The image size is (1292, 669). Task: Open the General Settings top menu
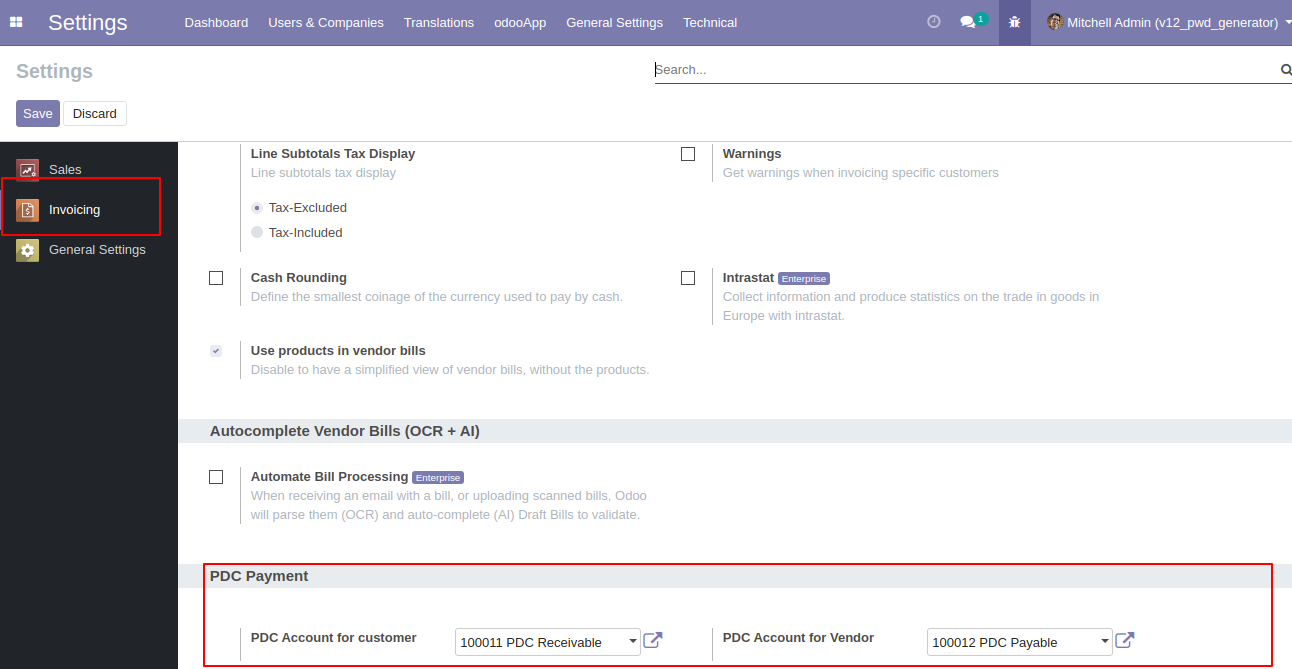[614, 22]
